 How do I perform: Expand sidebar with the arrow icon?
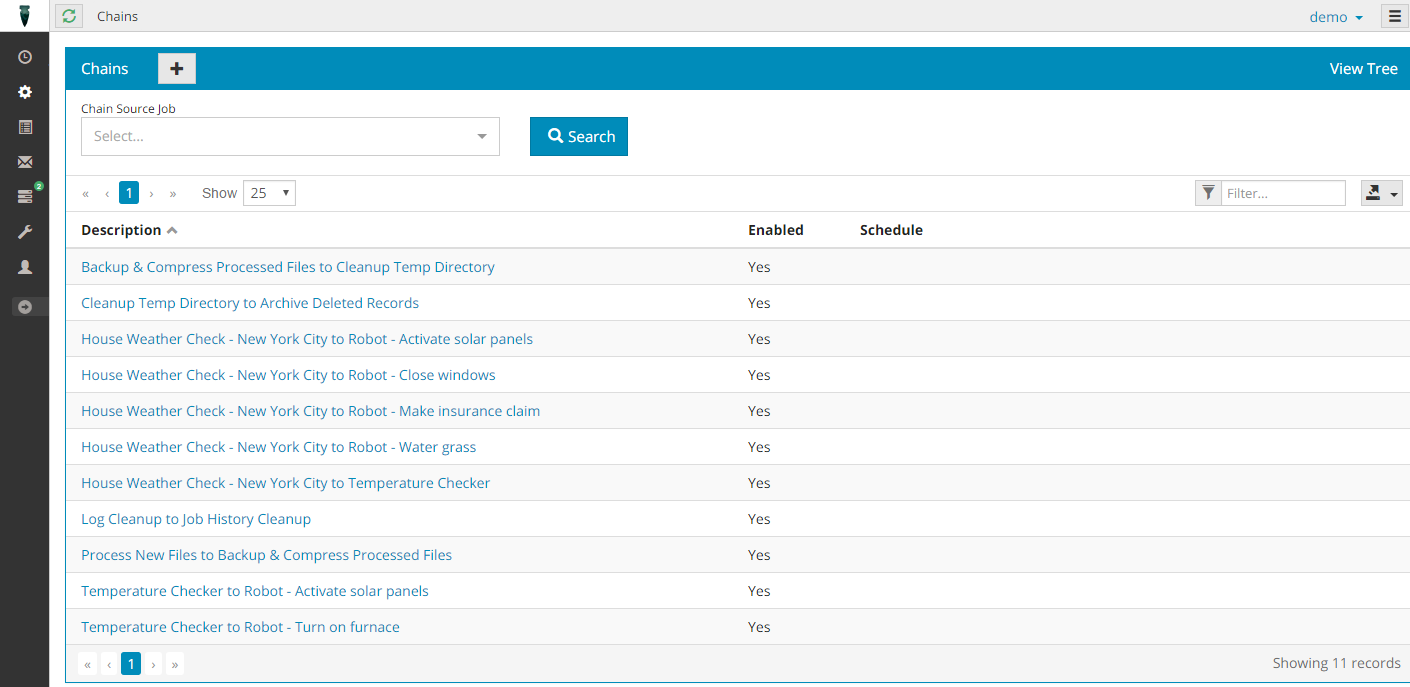click(25, 307)
